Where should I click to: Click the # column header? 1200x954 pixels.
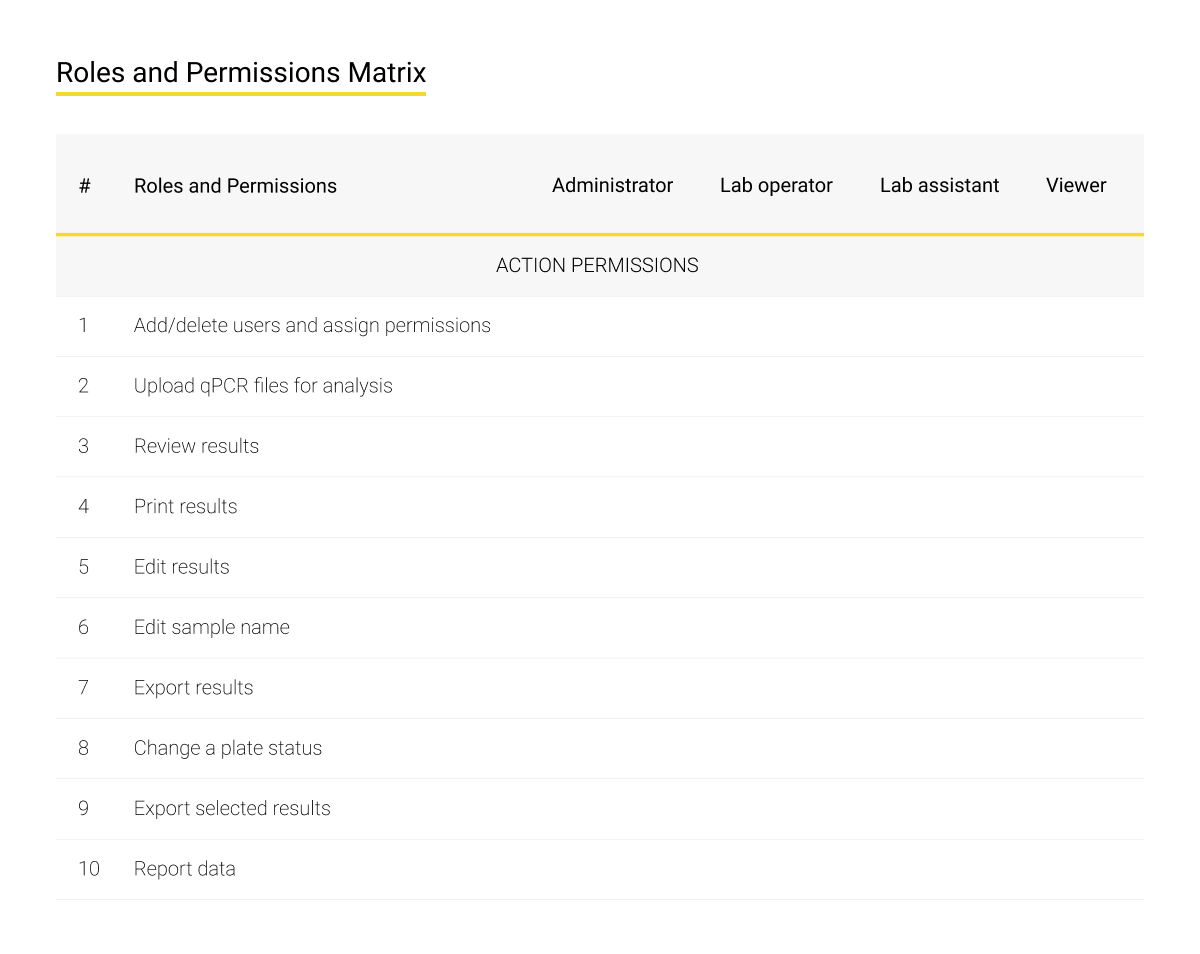tap(85, 186)
